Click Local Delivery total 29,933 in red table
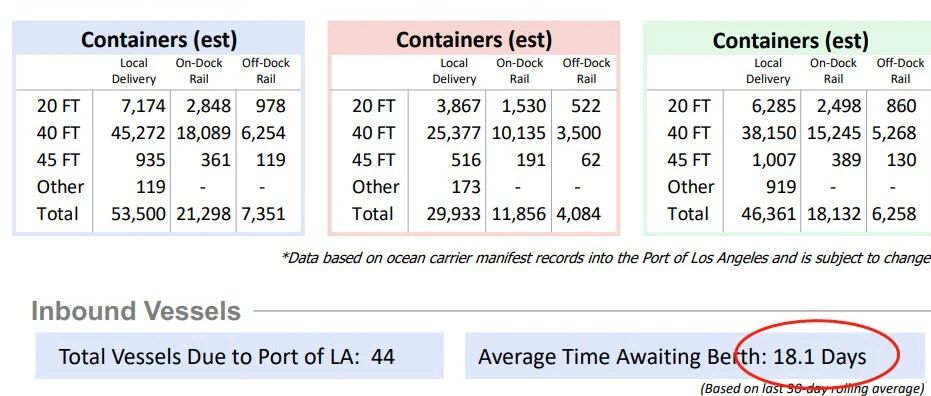931x396 pixels. [x=453, y=214]
